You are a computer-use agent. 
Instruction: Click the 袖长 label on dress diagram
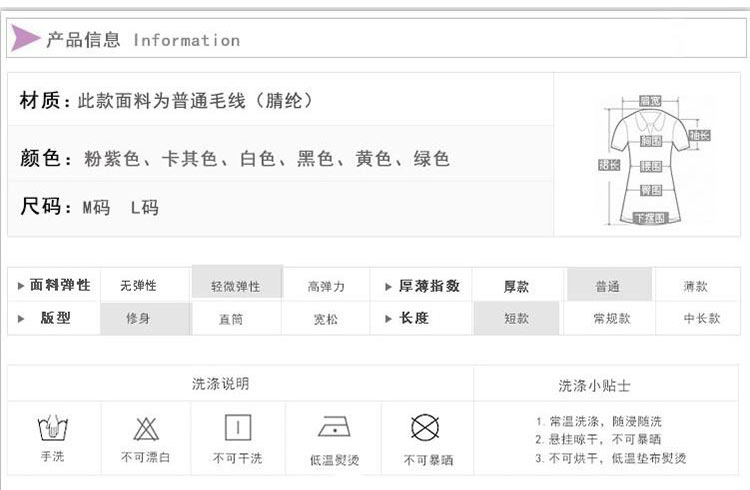click(700, 135)
